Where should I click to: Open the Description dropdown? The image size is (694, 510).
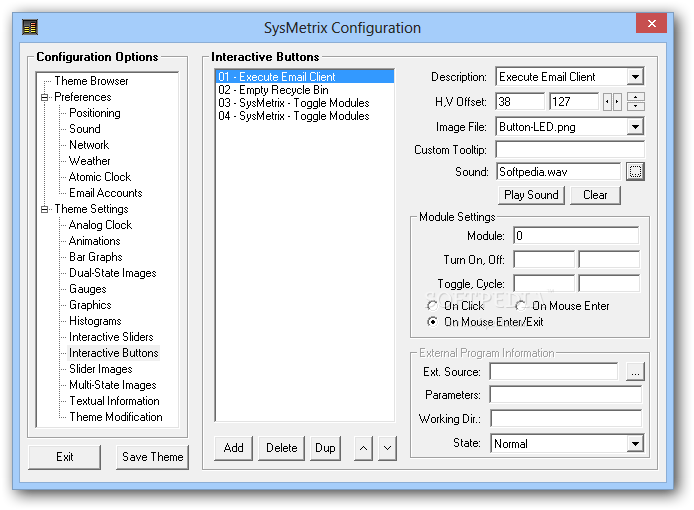[x=635, y=77]
